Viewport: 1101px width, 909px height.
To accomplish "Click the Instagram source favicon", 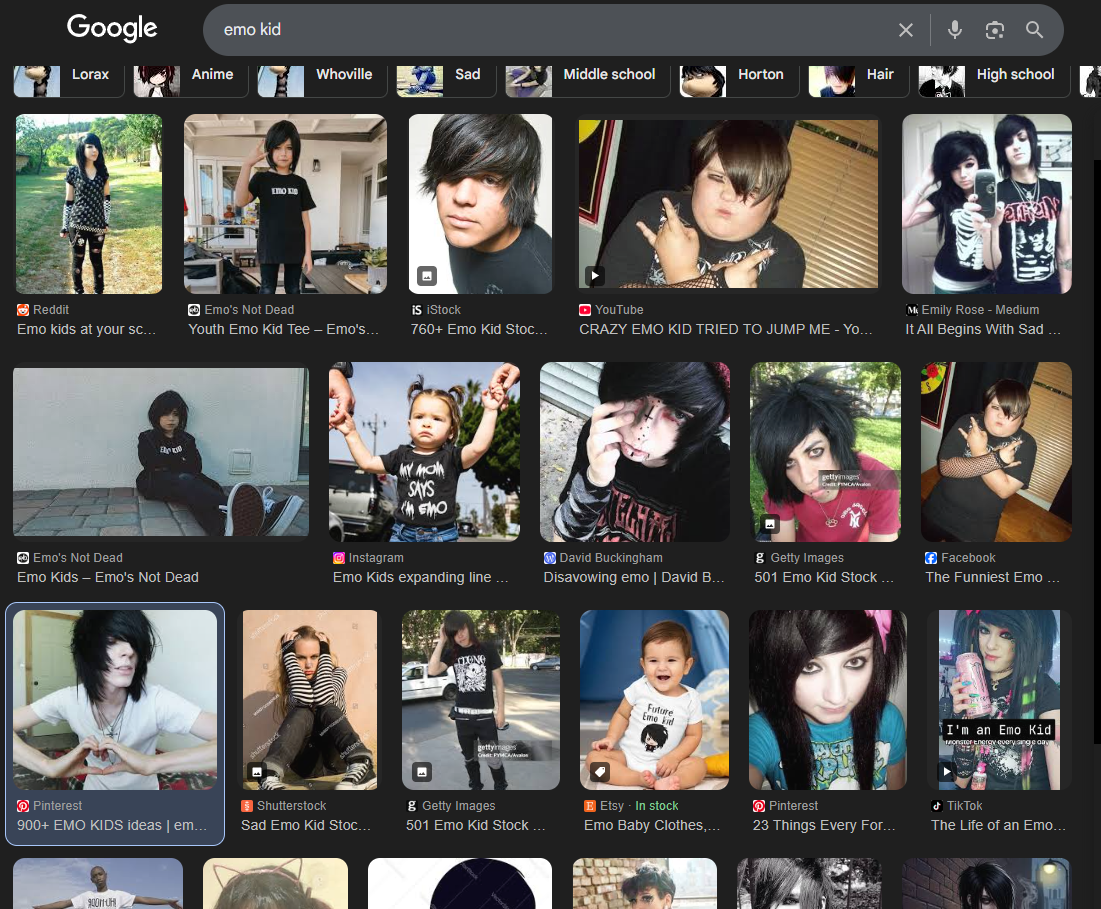I will (339, 558).
